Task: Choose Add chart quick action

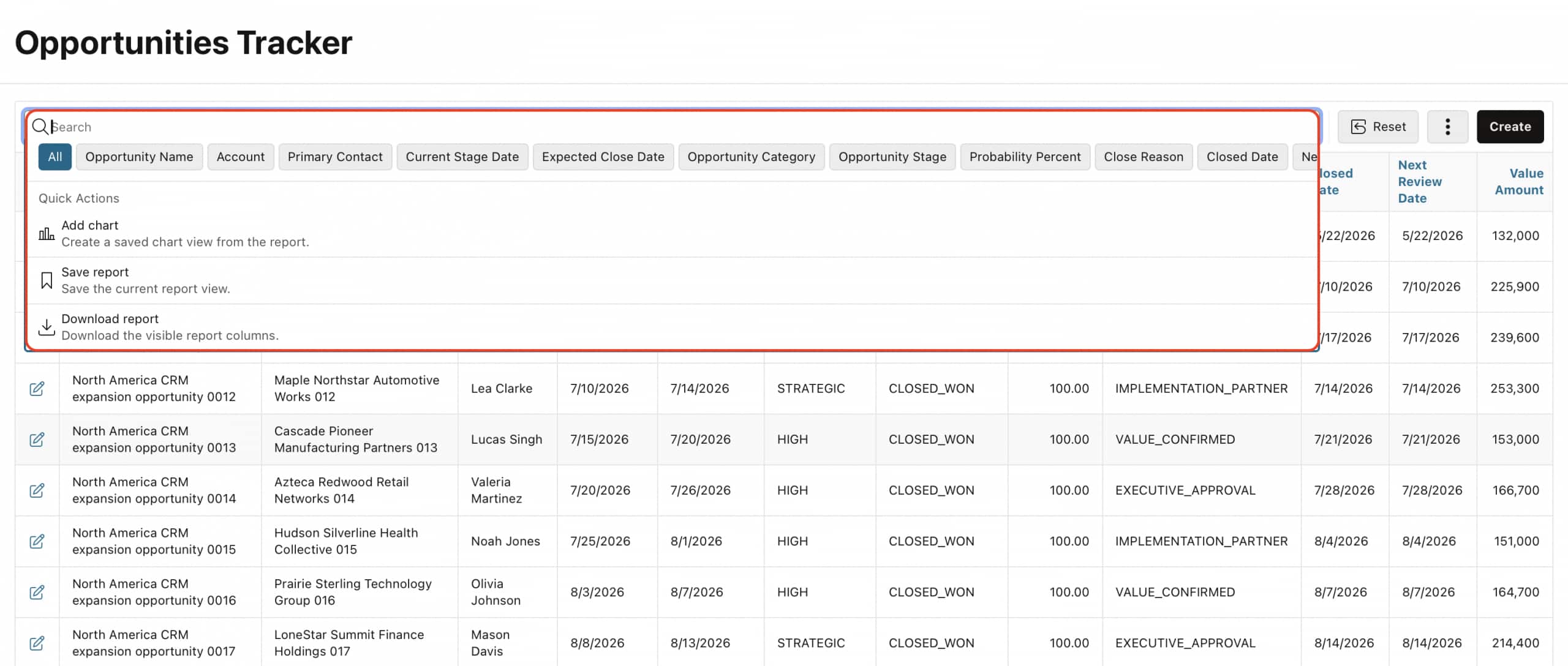Action: tap(673, 234)
